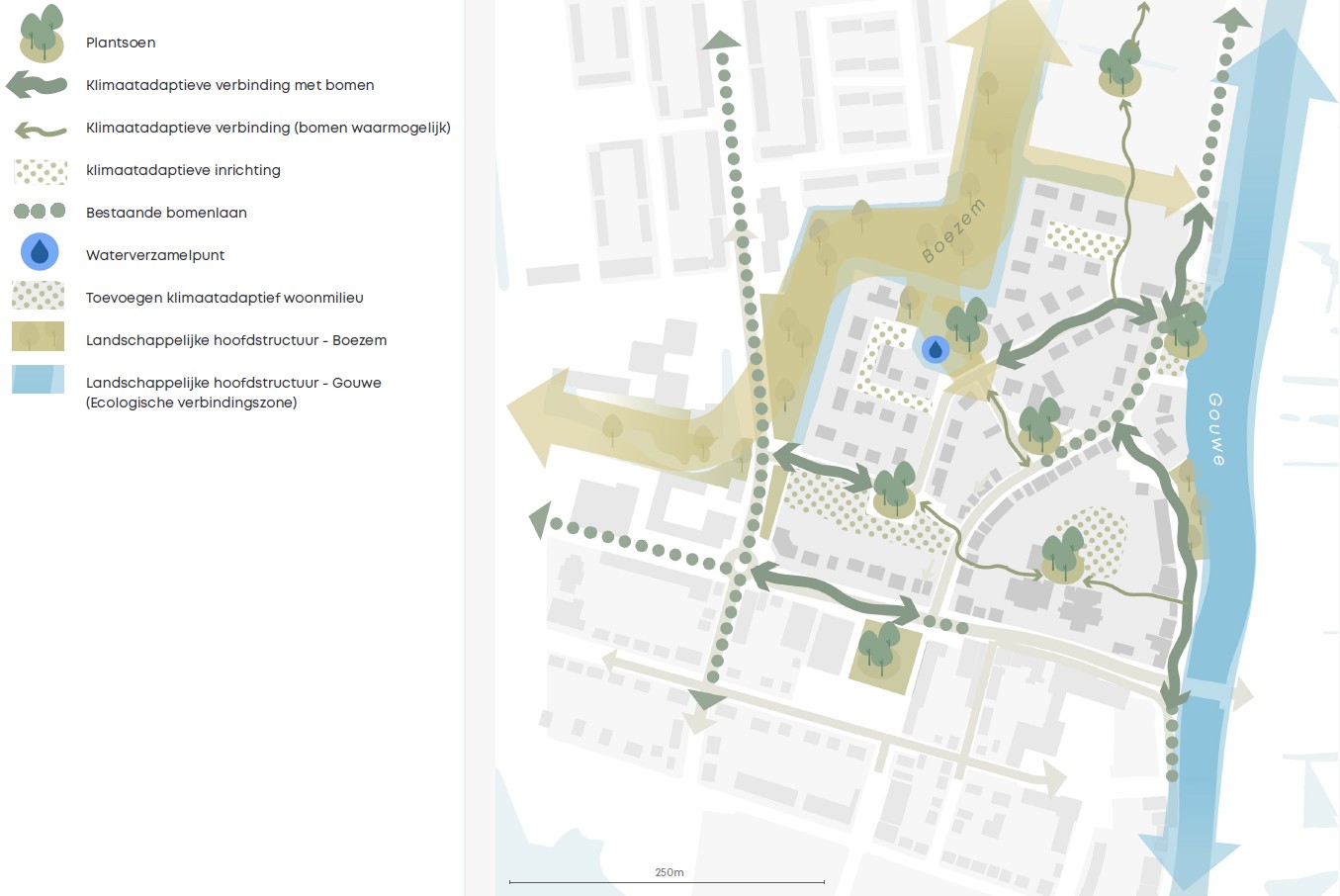This screenshot has height=896, width=1340.
Task: Click the klimaatadaptieve inrichting dotted swatch
Action: coord(41,171)
